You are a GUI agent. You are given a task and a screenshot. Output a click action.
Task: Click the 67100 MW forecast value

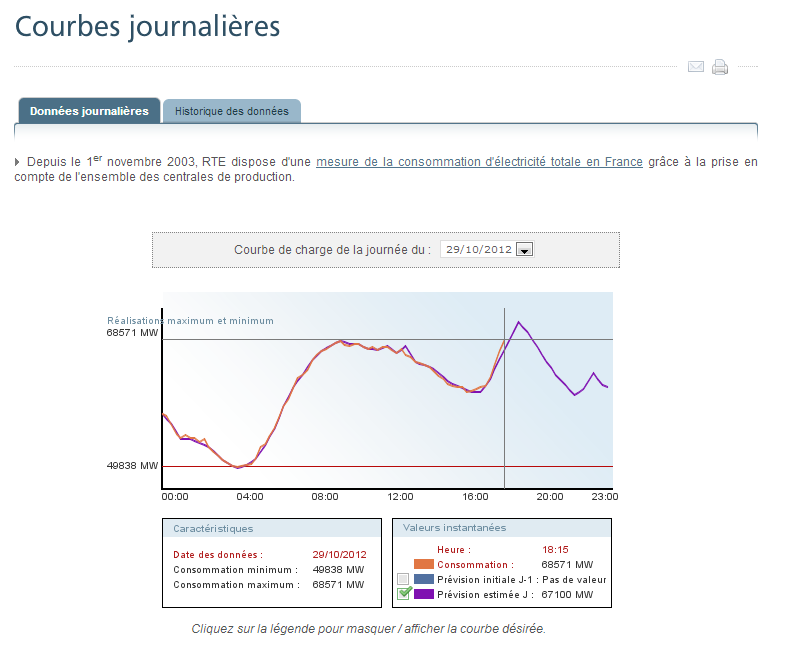(567, 594)
